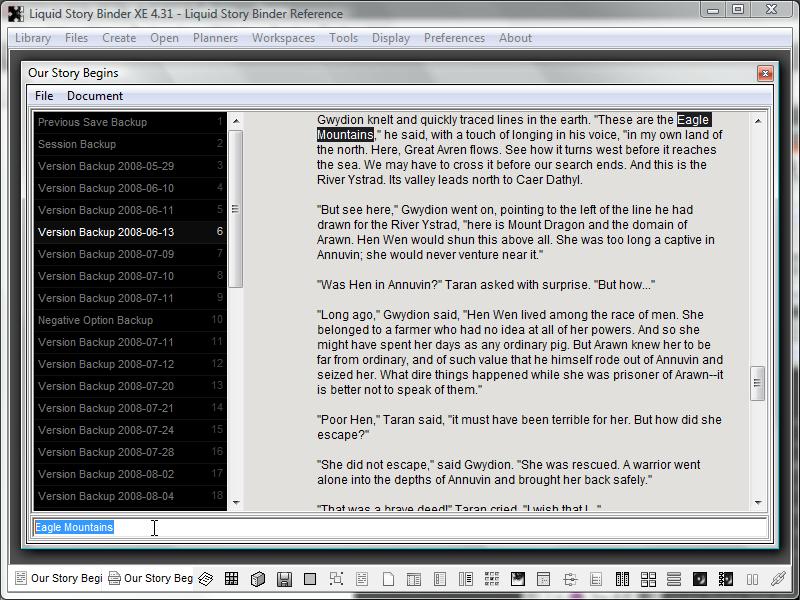Click the grid icon in bottom toolbar

tap(231, 579)
